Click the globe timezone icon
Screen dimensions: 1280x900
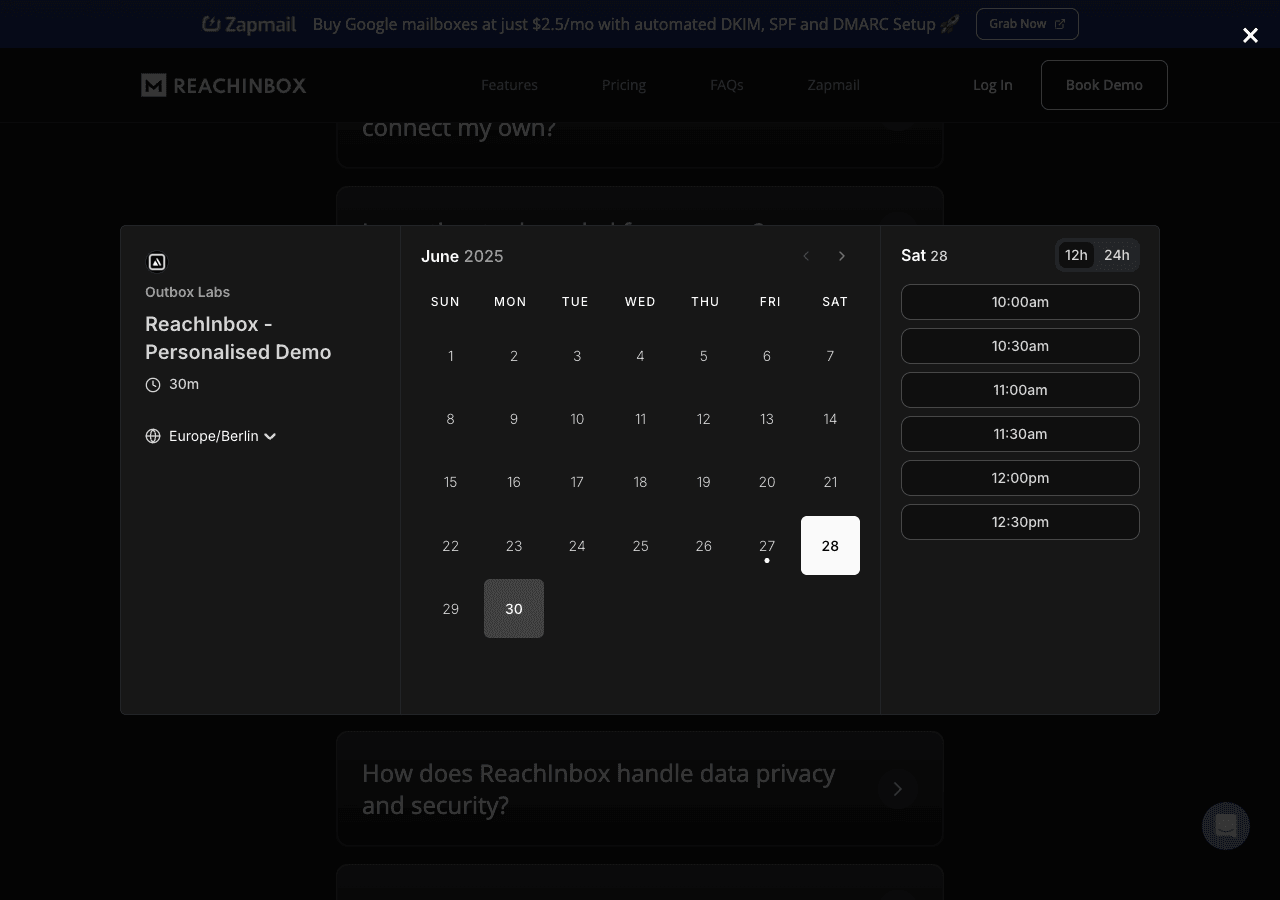tap(153, 436)
